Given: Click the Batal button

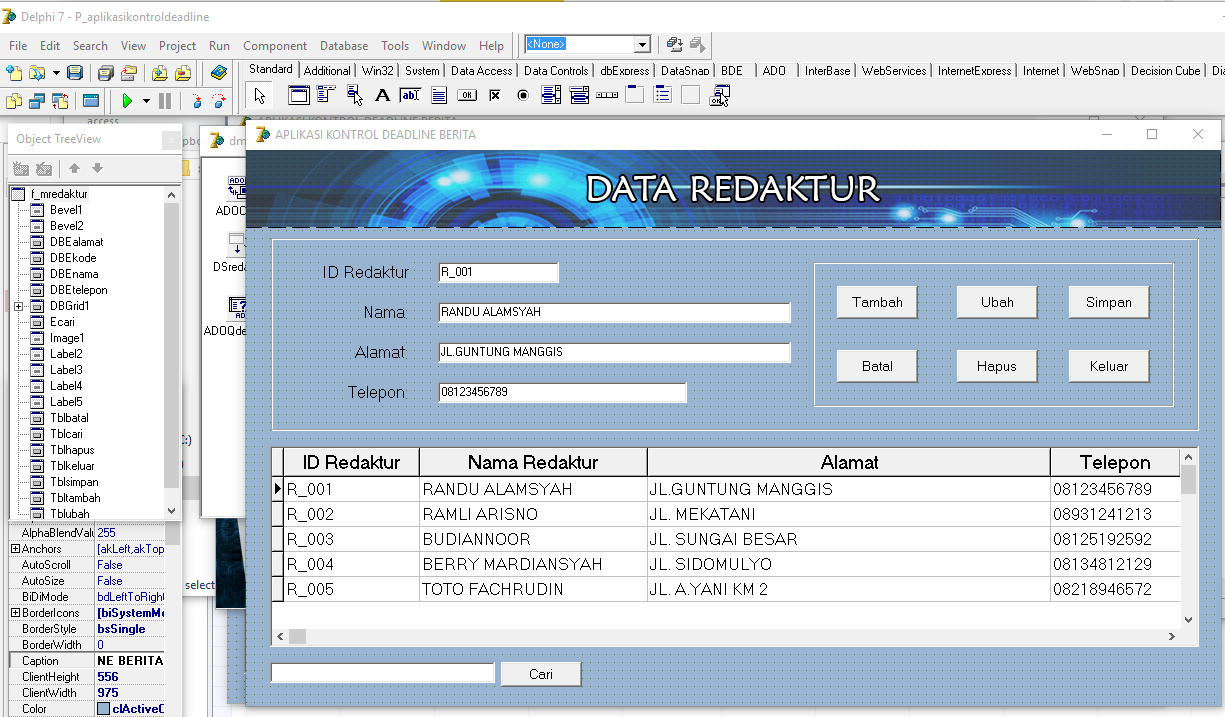Looking at the screenshot, I should [x=877, y=366].
